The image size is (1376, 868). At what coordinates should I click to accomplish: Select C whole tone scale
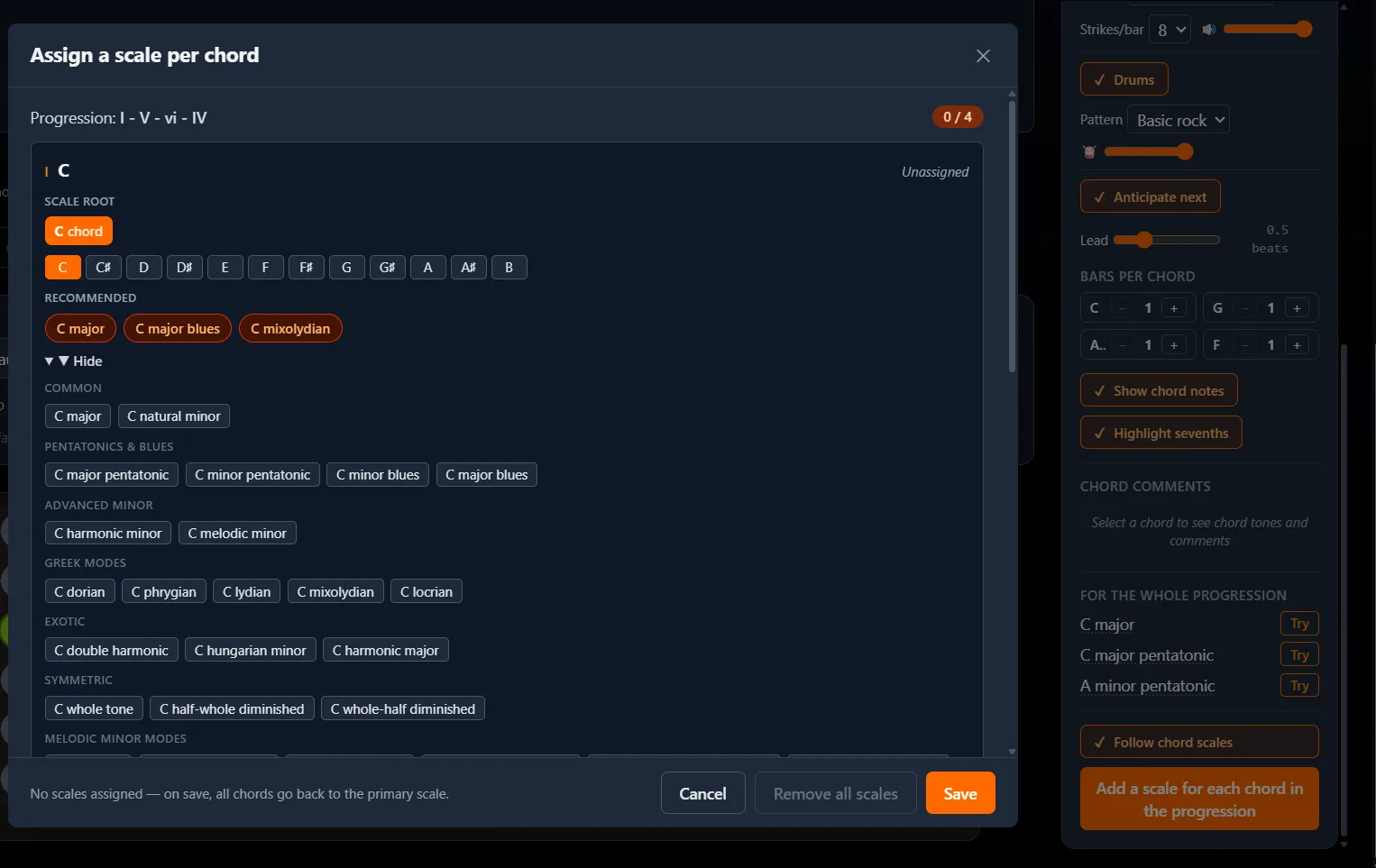coord(94,708)
